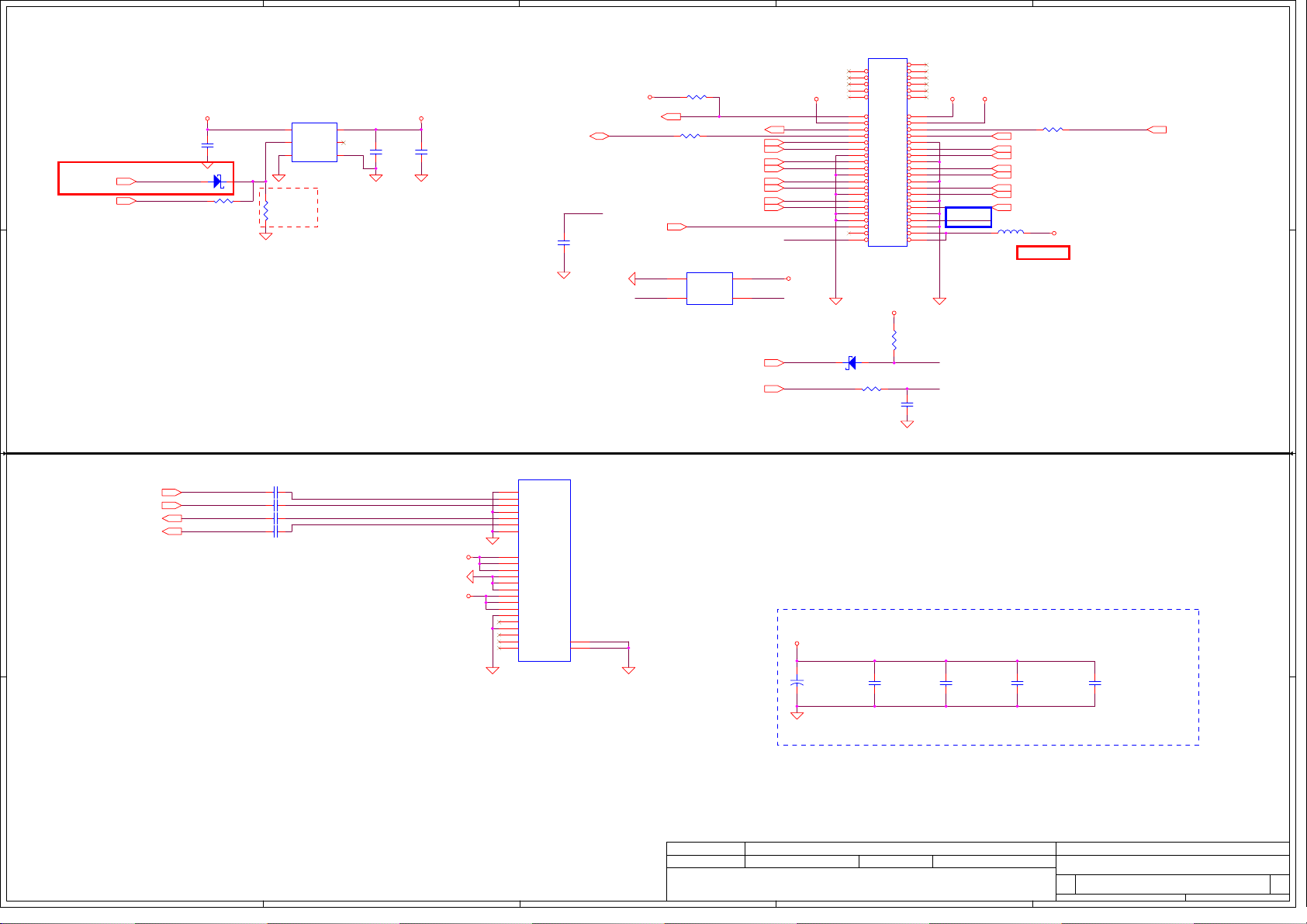Select the top capacitor of the four-line coupling stack
This screenshot has height=924, width=1307.
[275, 492]
